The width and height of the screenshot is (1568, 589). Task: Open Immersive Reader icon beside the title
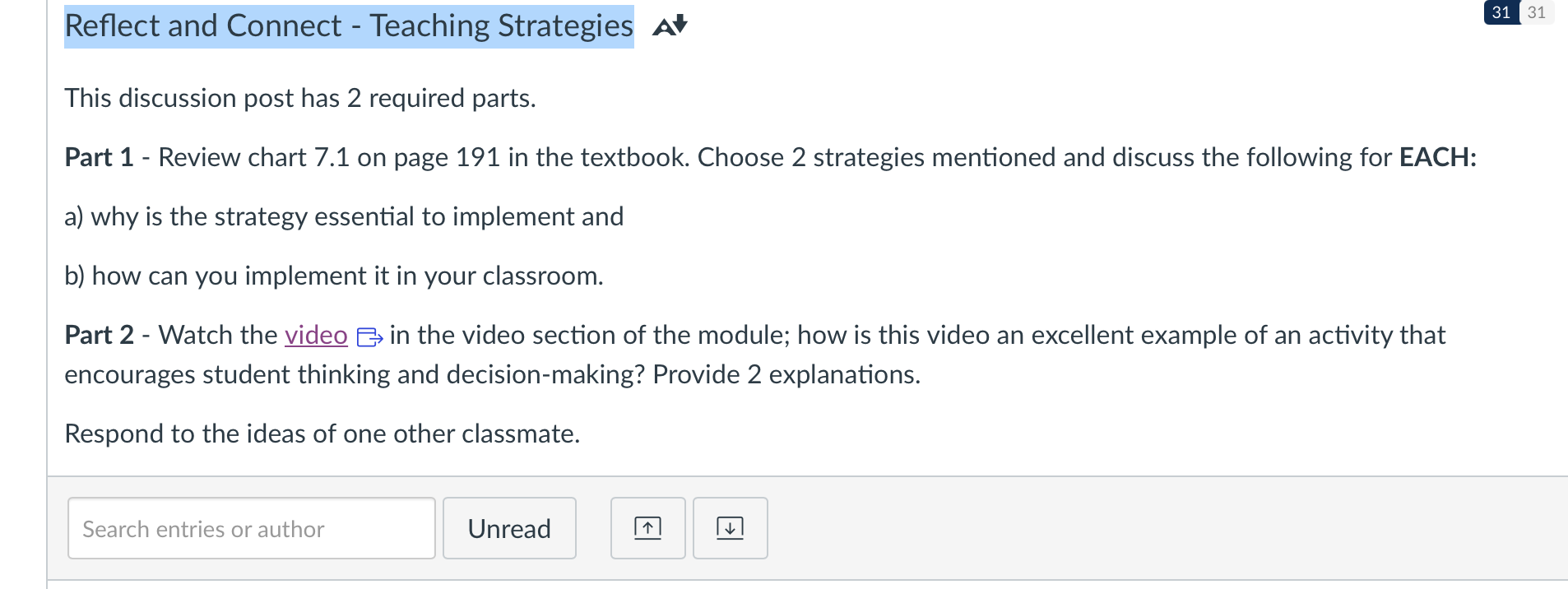coord(670,26)
